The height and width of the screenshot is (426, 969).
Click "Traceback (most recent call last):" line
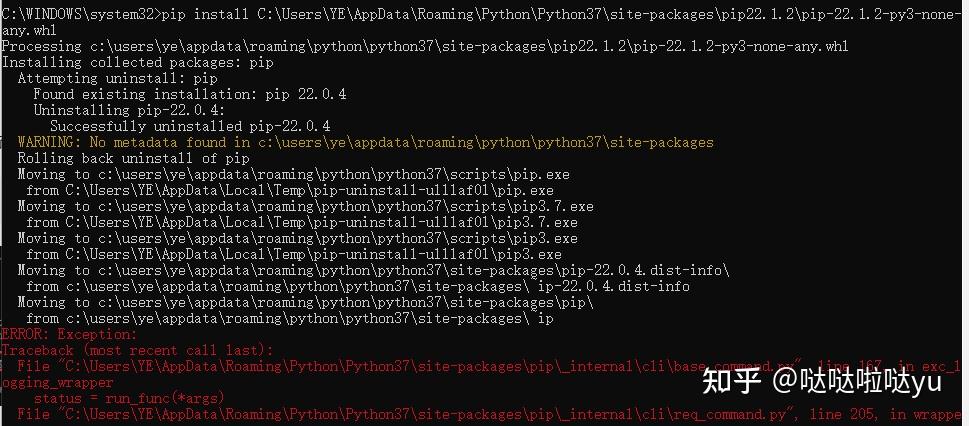pos(136,351)
